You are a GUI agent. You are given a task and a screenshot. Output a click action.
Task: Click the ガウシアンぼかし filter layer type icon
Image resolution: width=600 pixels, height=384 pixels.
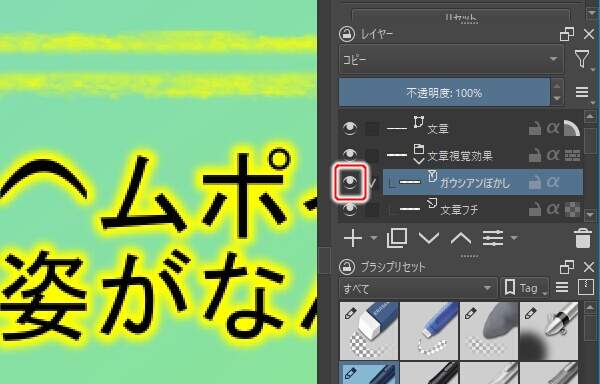[x=432, y=176]
